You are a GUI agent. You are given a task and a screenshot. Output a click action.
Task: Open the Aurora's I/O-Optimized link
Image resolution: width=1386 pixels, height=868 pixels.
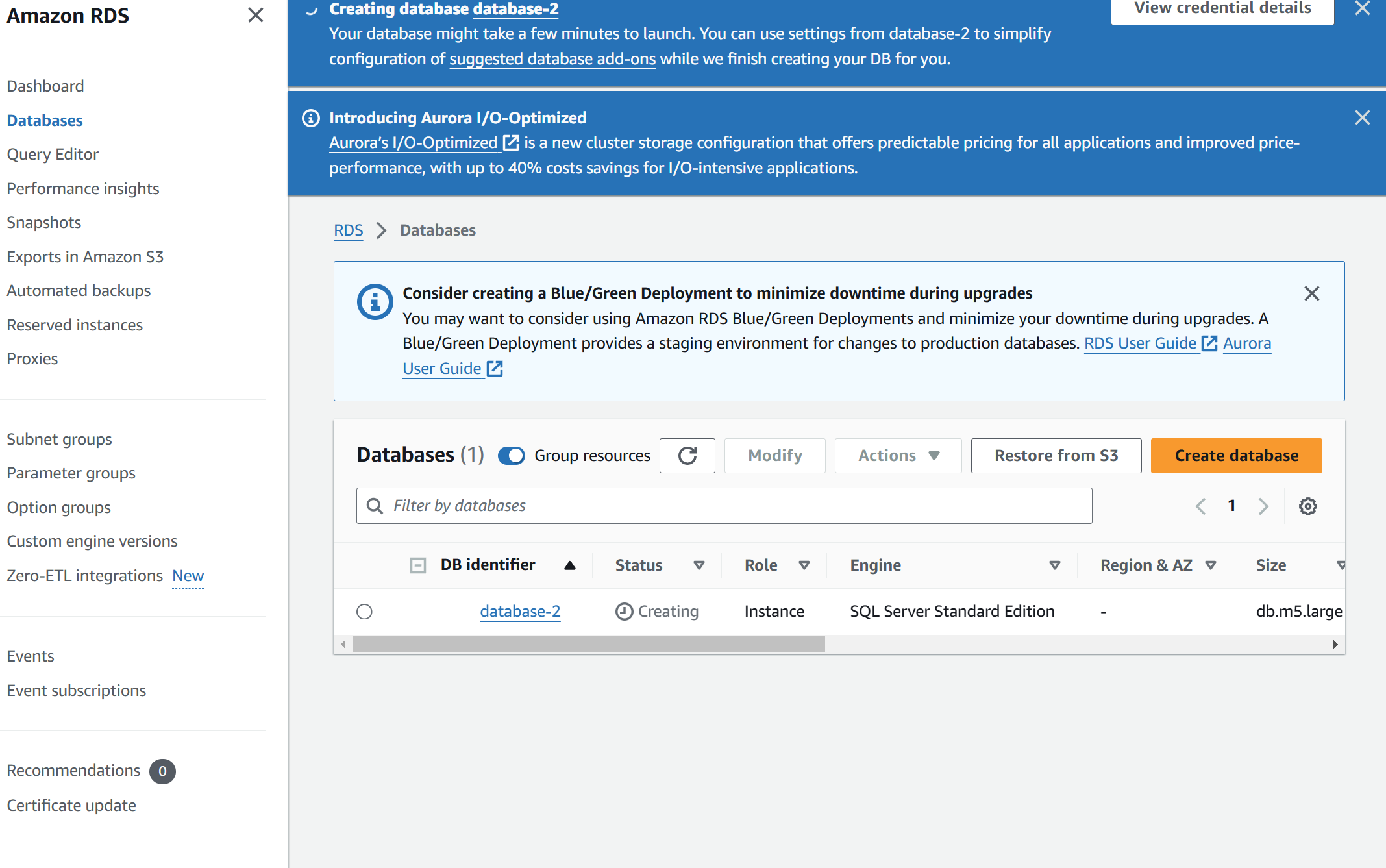pos(414,143)
